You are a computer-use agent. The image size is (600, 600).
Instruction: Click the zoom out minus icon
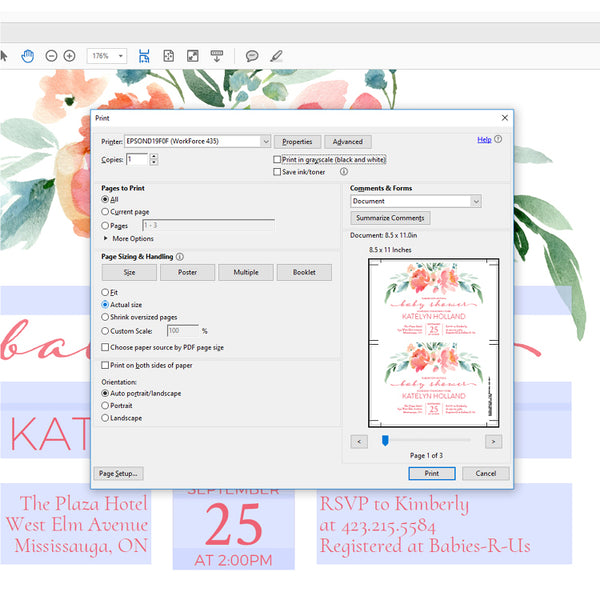51,56
